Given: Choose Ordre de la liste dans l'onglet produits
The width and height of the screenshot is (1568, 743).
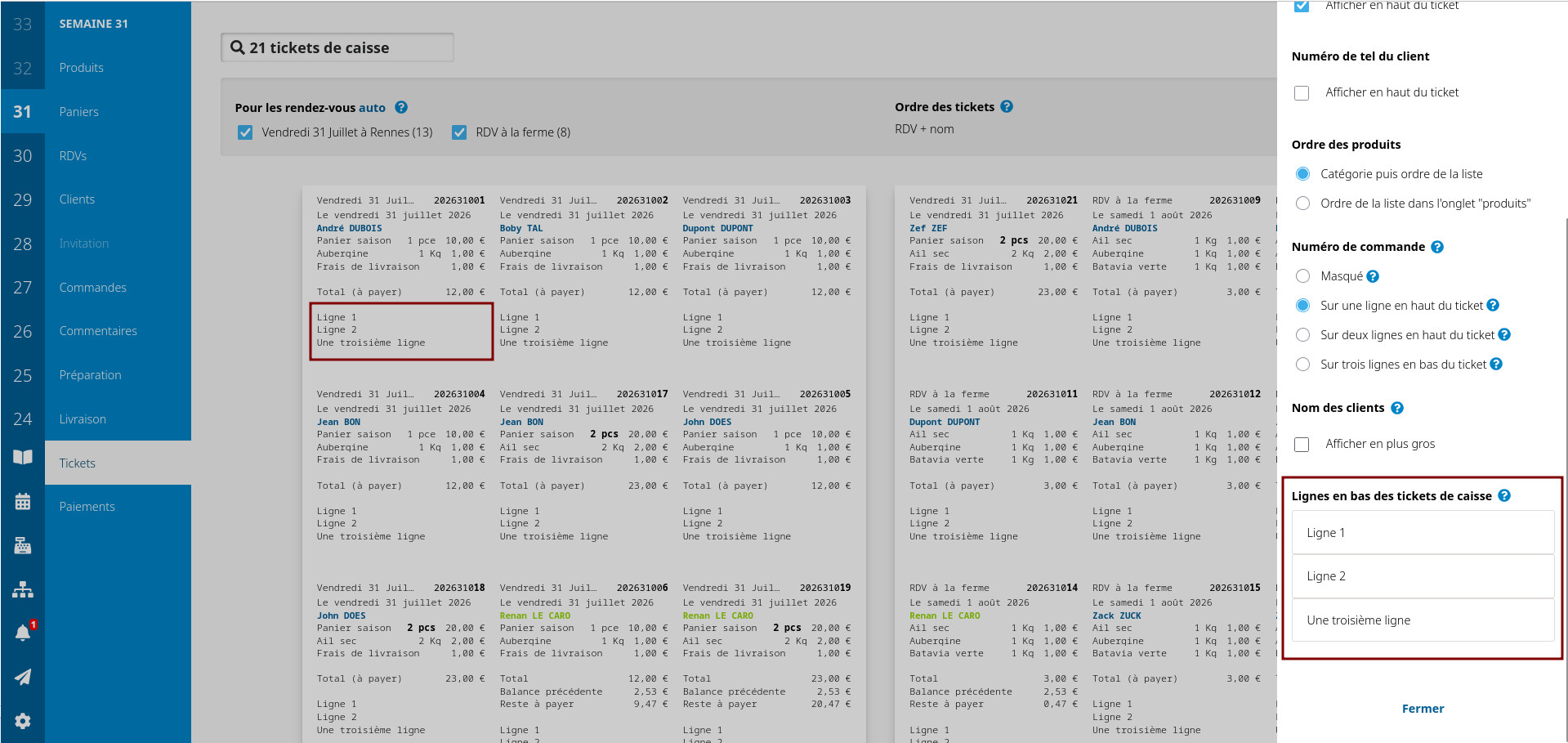Looking at the screenshot, I should pyautogui.click(x=1302, y=204).
